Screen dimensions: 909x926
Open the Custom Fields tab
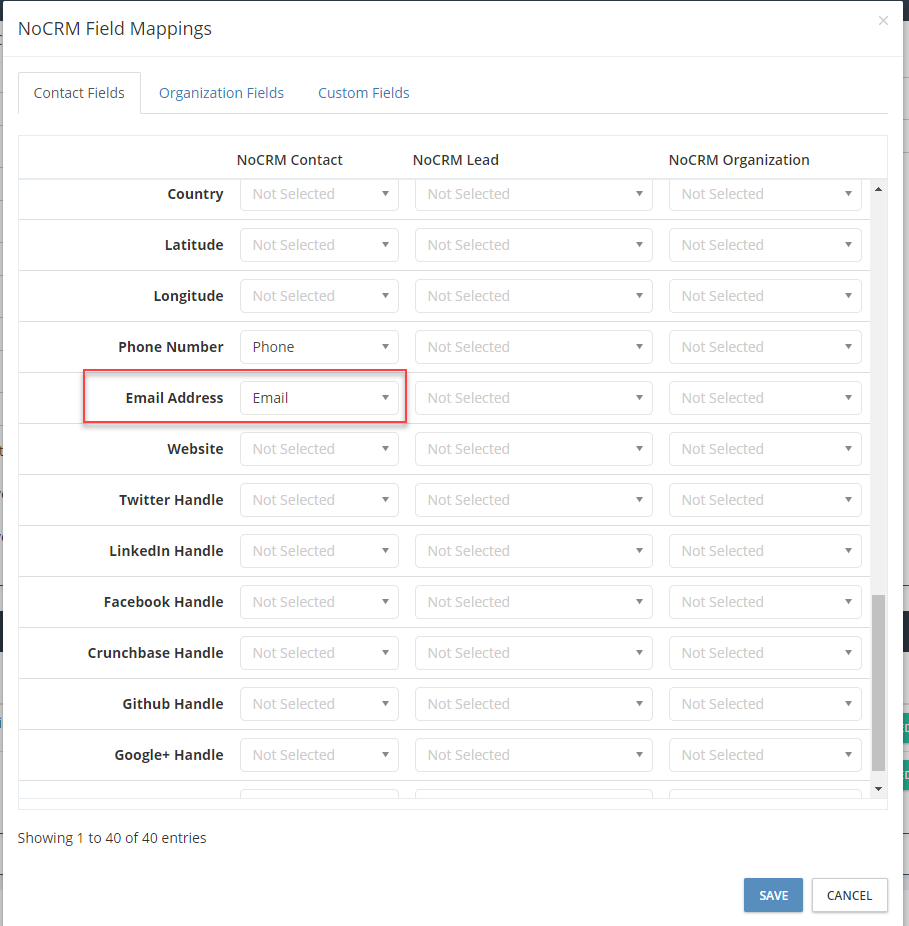363,93
